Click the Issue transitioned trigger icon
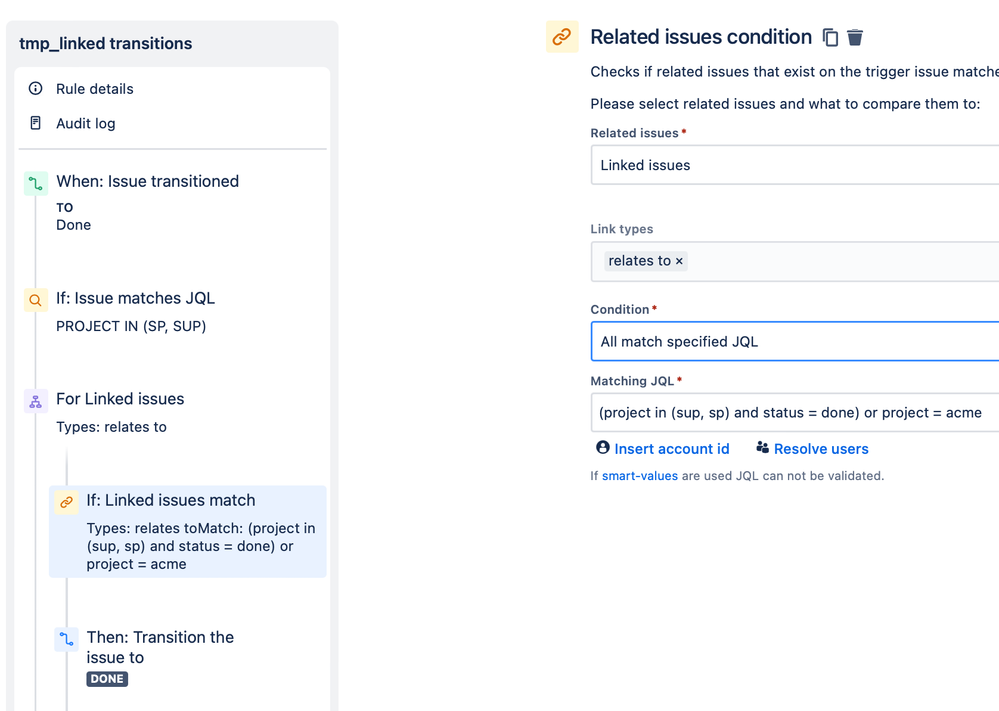This screenshot has height=711, width=999. click(36, 183)
